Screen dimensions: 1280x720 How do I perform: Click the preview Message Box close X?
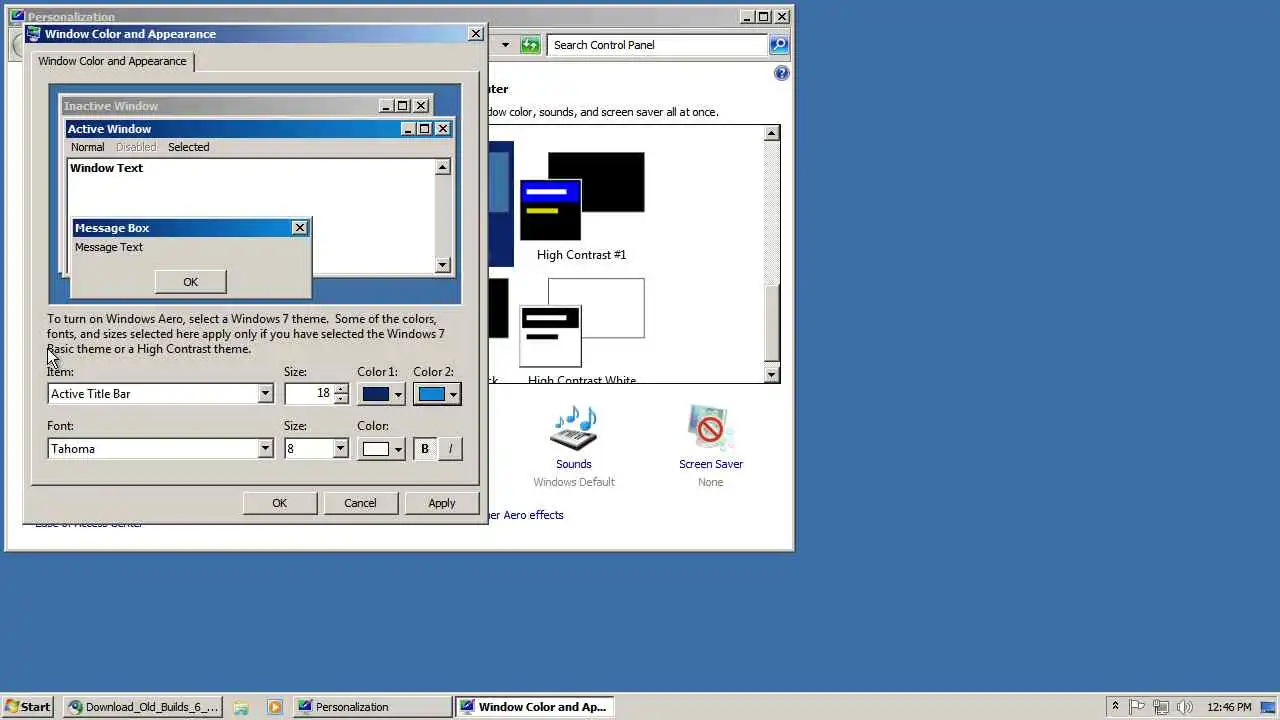(x=299, y=228)
